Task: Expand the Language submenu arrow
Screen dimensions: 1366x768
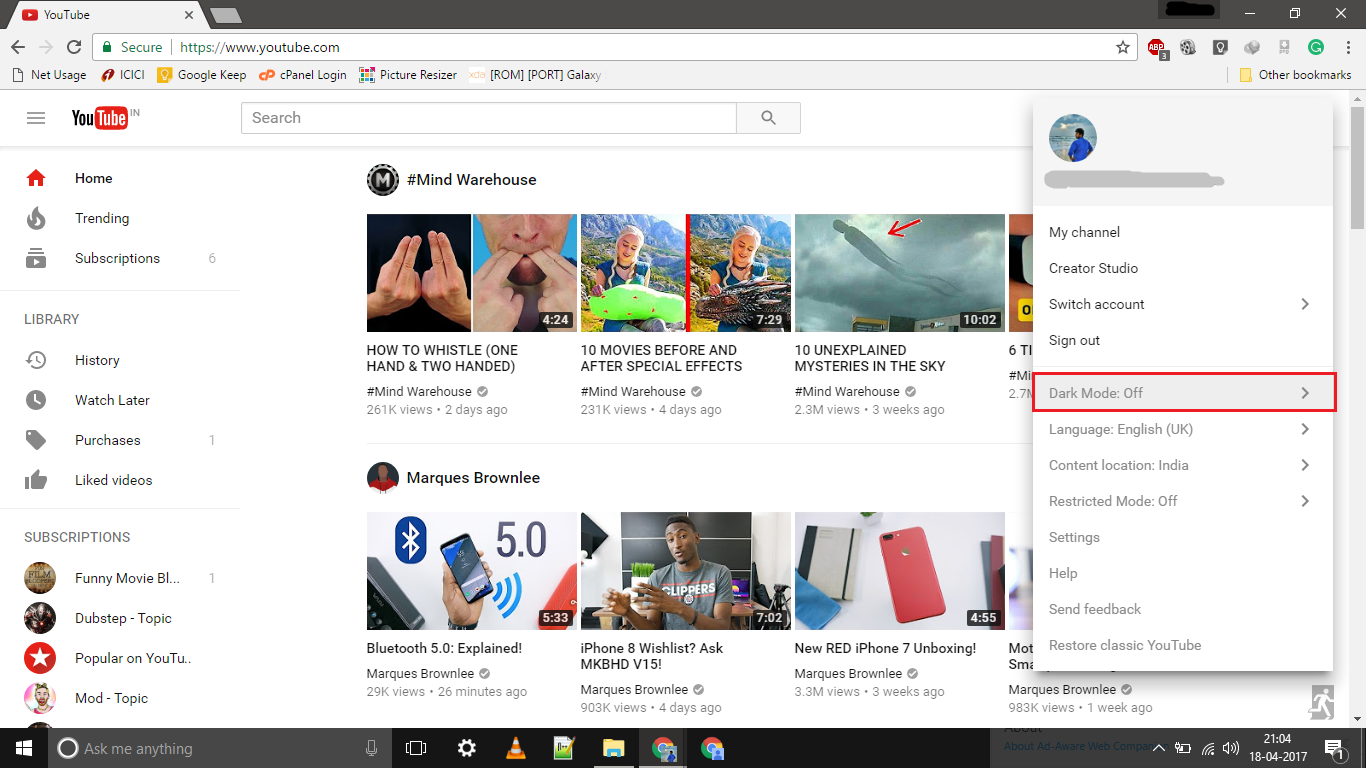Action: 1305,429
